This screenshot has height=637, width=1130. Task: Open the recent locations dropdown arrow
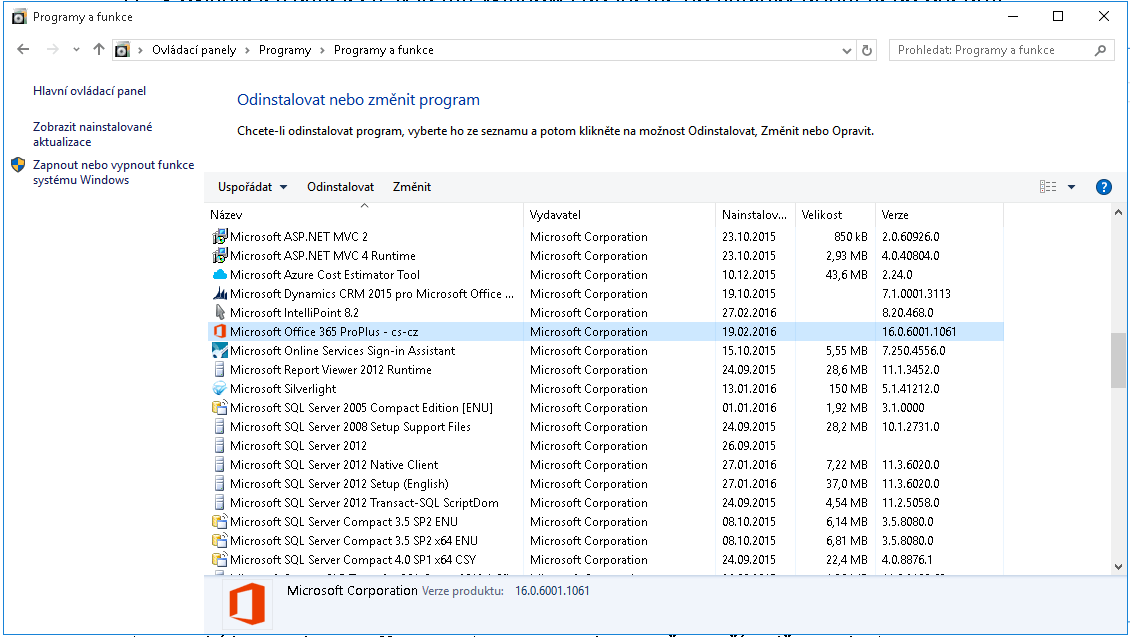pos(76,50)
